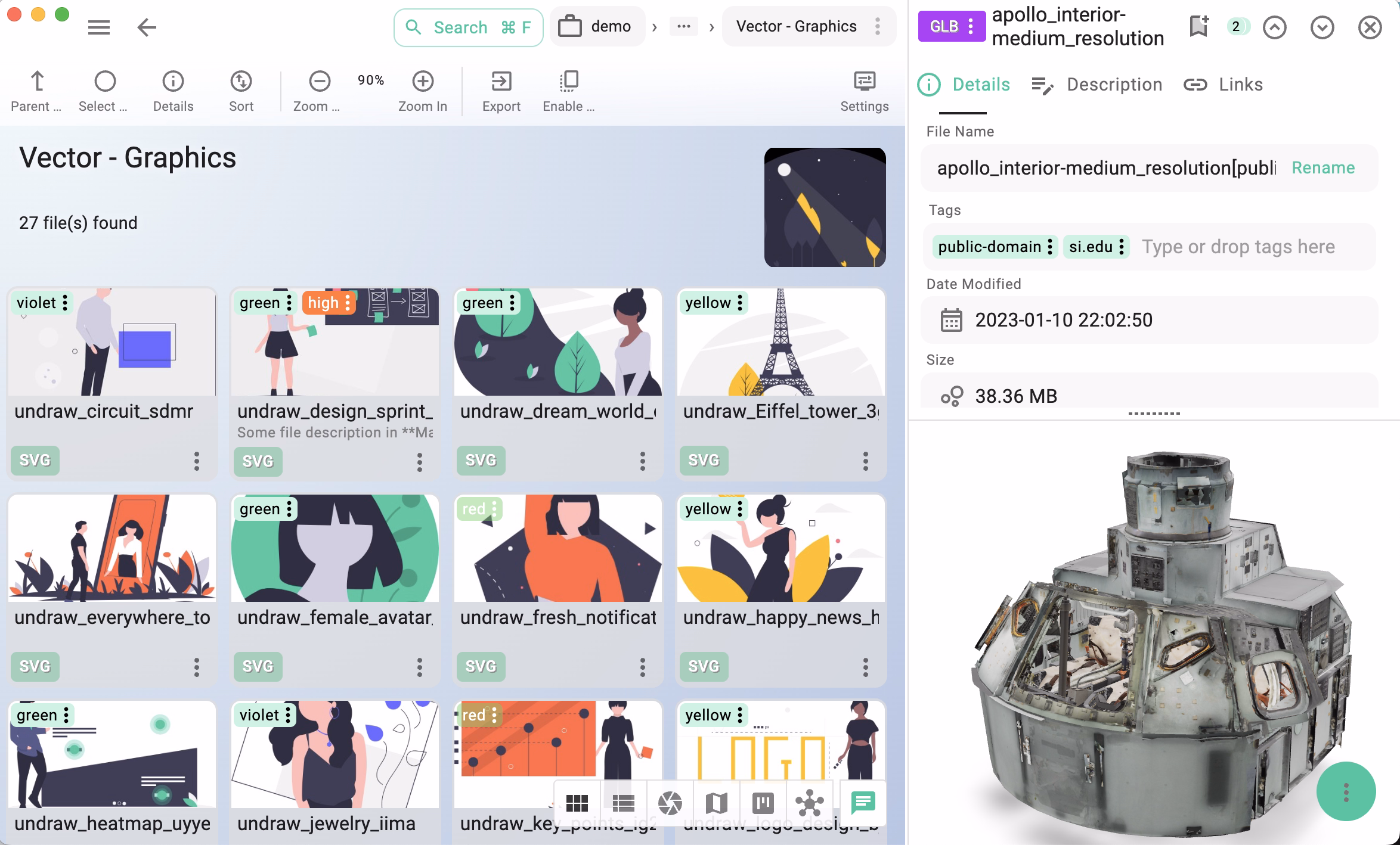Open more options for undraw_design_sprint
1400x845 pixels.
tap(420, 462)
